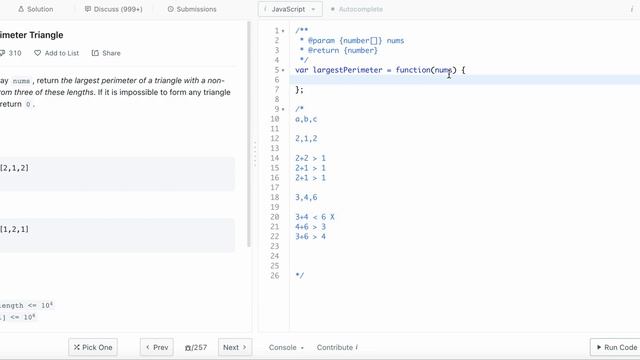
Task: Click the Pick One button label
Action: pos(97,347)
